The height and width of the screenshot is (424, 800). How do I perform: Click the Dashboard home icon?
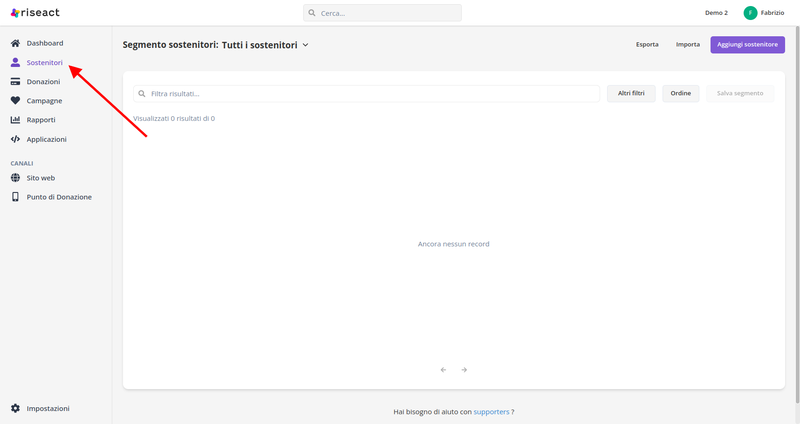pos(15,44)
